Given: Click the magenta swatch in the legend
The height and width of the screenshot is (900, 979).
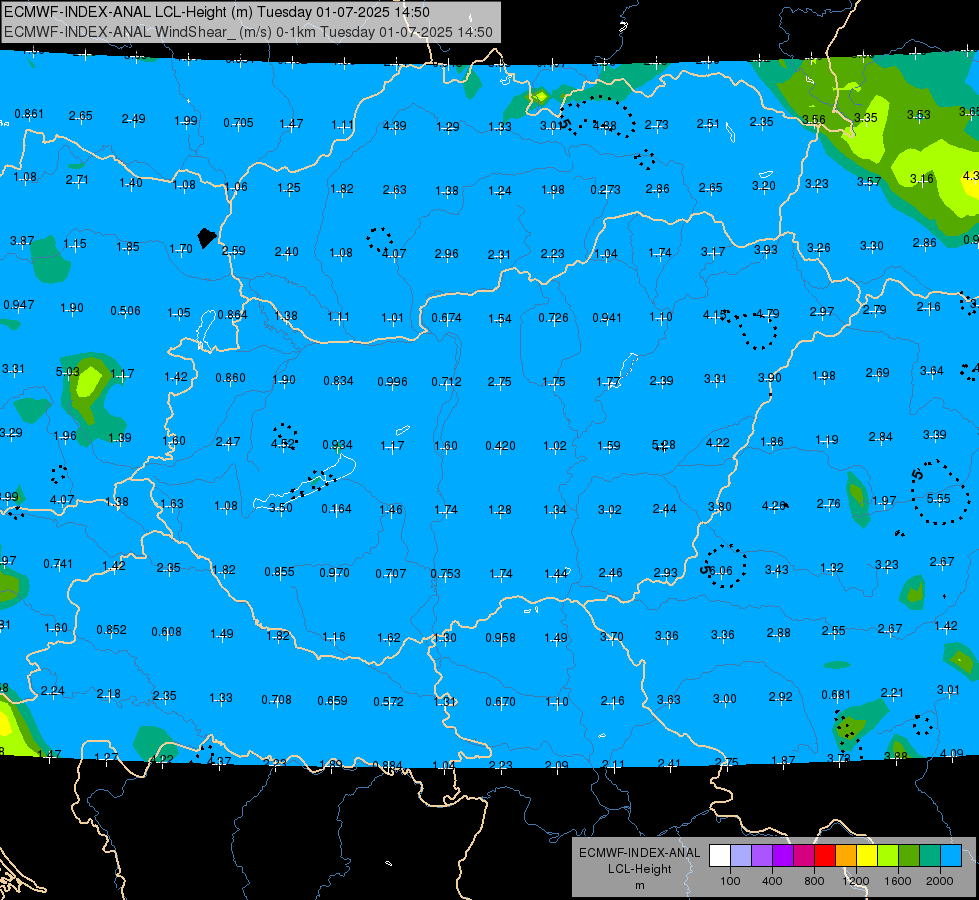Looking at the screenshot, I should [x=804, y=855].
